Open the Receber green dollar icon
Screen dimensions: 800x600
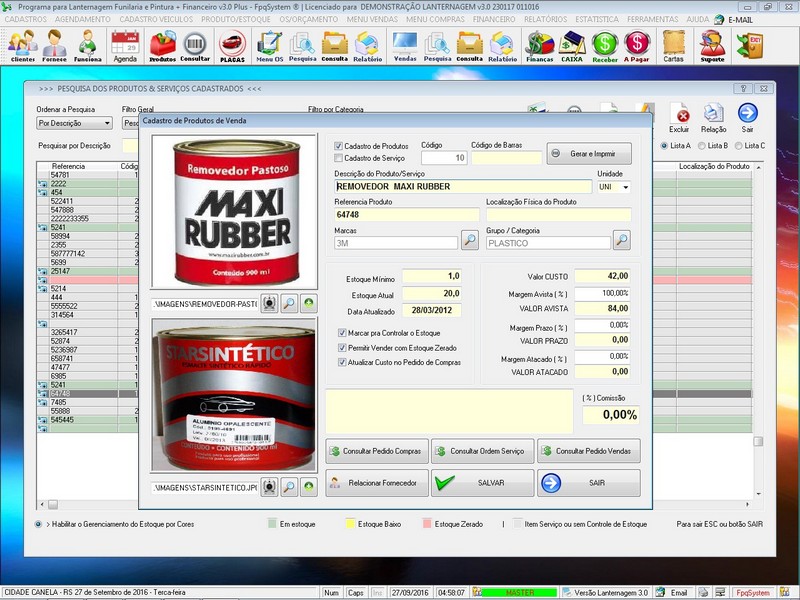[605, 45]
